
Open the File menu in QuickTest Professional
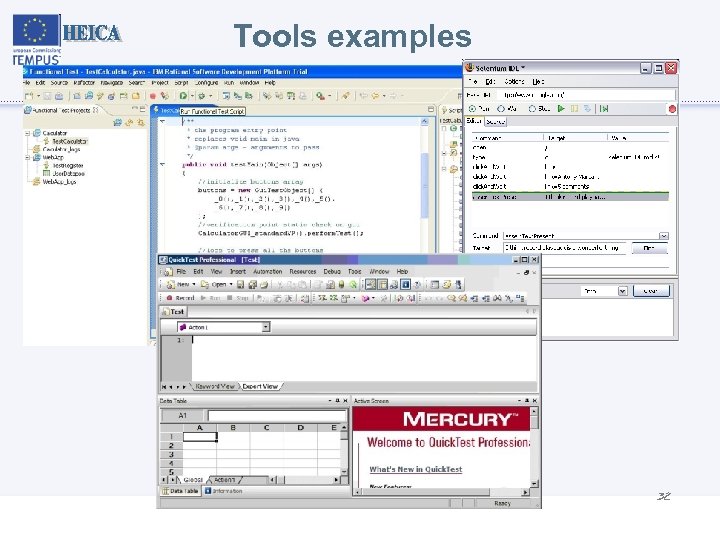[x=181, y=272]
